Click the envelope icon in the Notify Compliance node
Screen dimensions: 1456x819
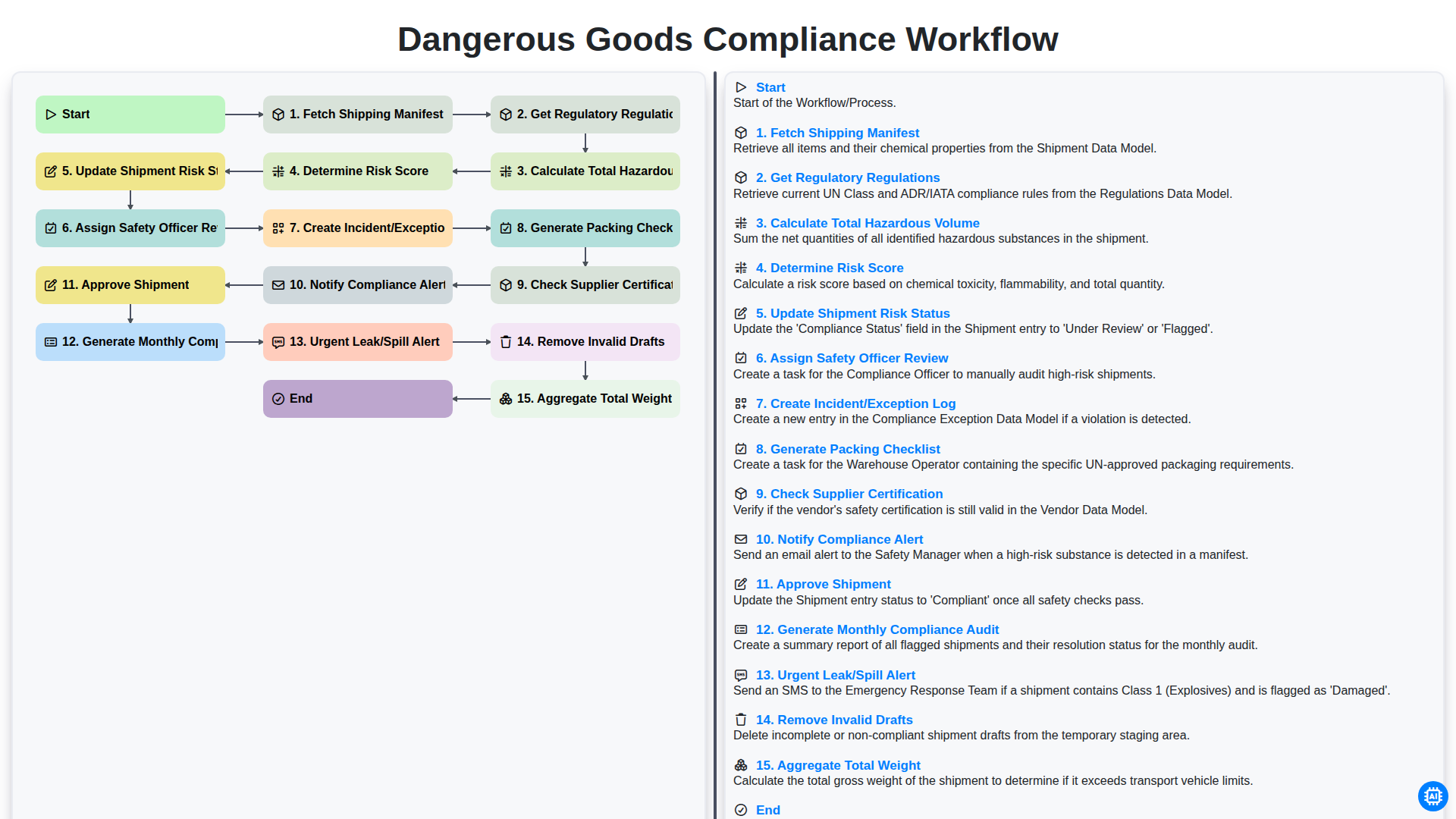coord(278,285)
